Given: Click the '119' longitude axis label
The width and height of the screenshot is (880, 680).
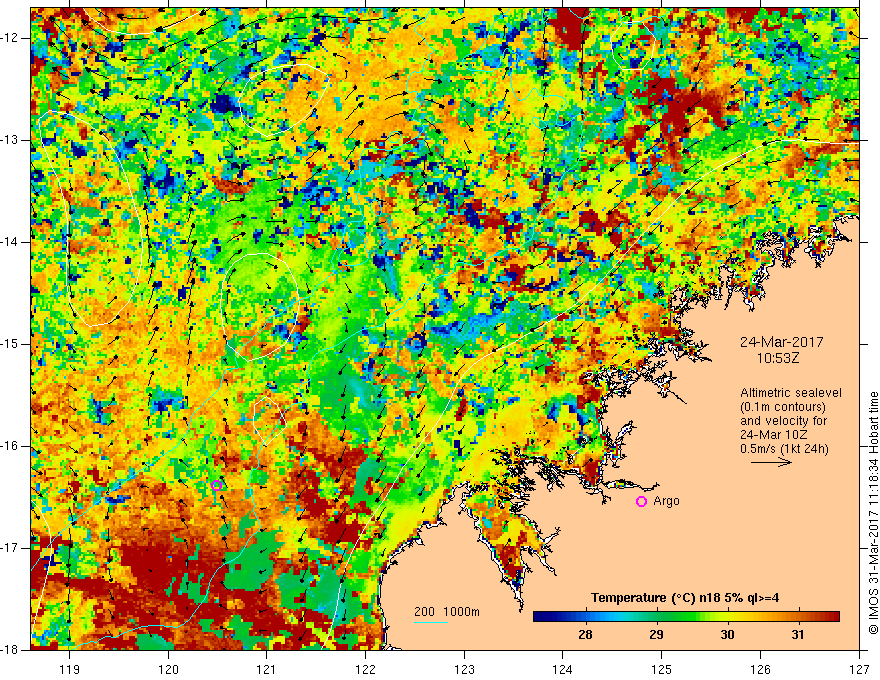Looking at the screenshot, I should 70,669.
